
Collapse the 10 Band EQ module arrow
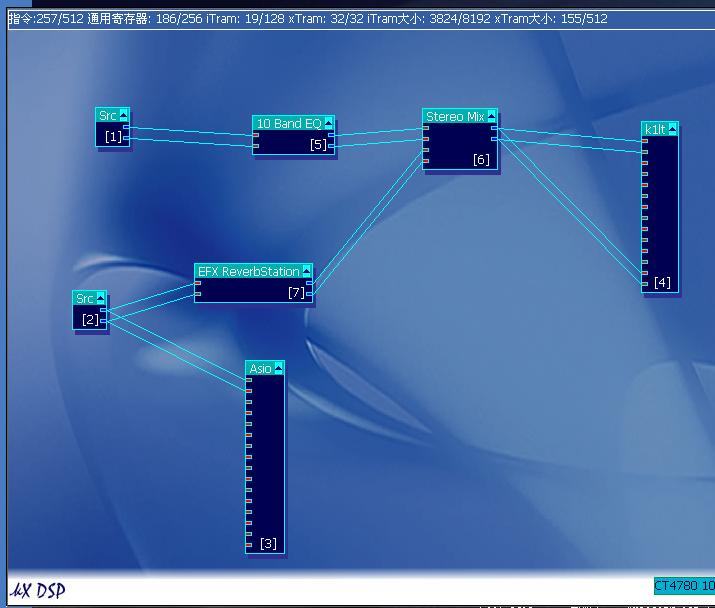pos(328,123)
